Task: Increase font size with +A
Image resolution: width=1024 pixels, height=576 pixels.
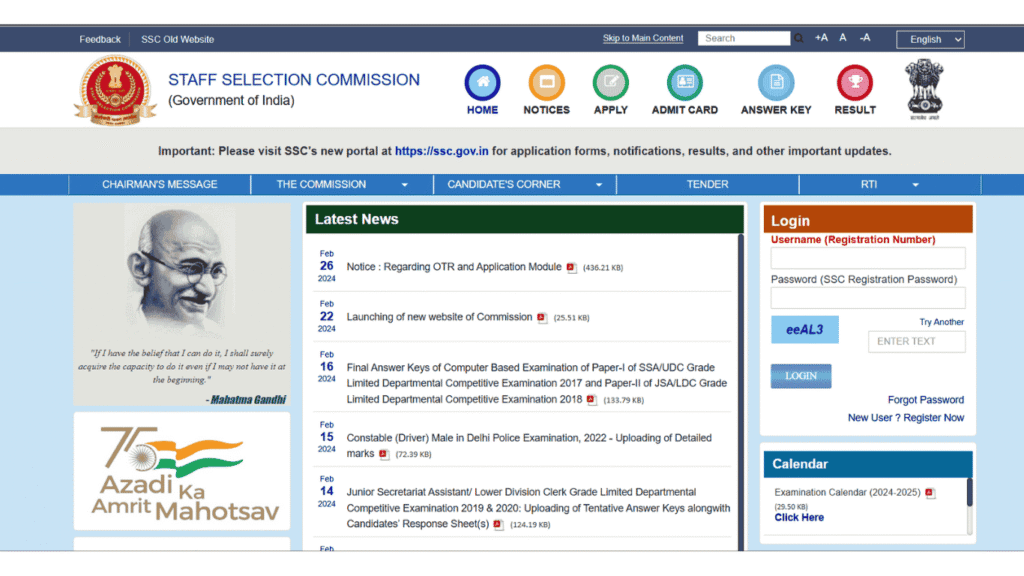Action: pos(821,38)
